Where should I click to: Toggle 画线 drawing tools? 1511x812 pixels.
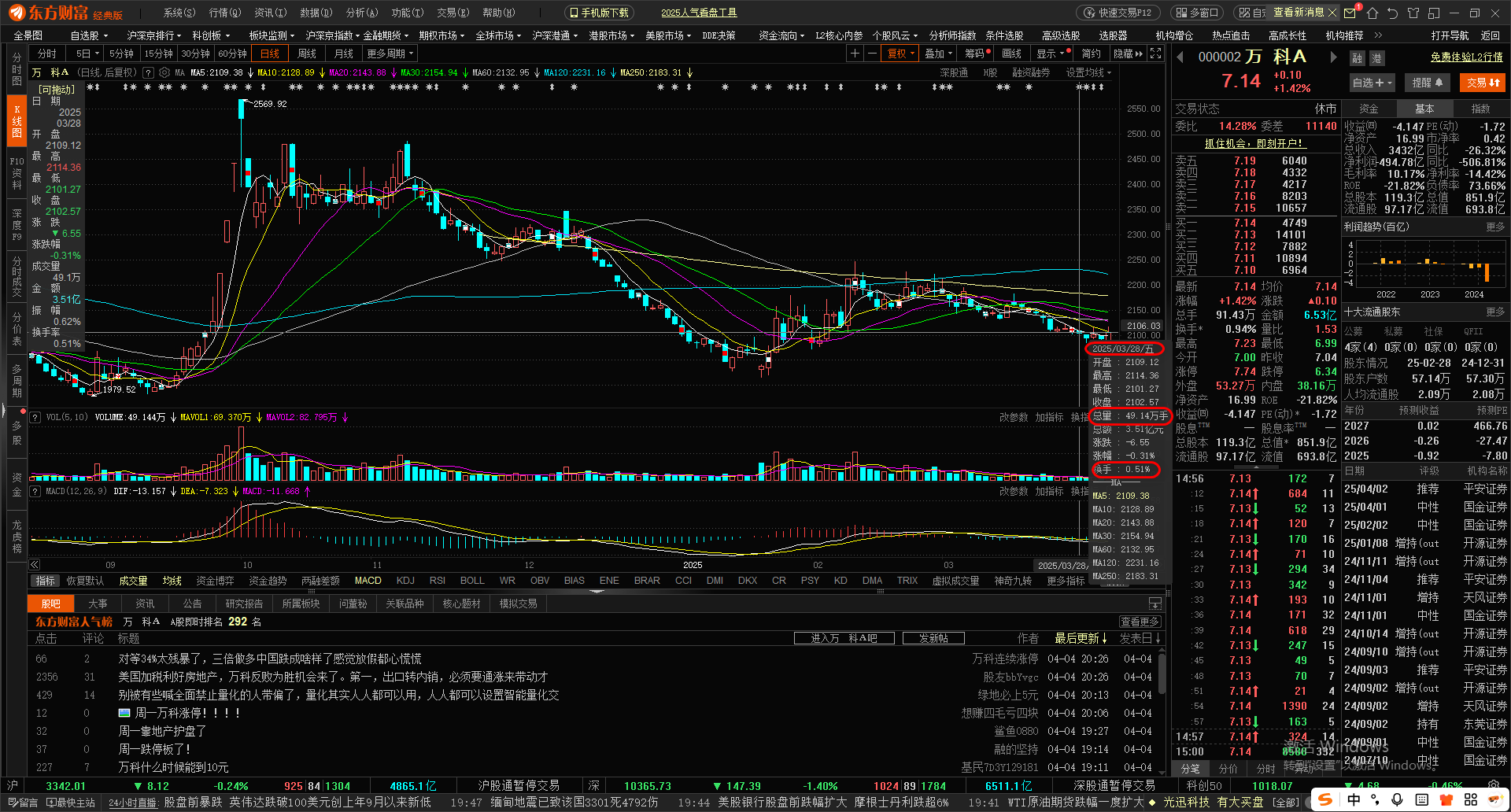pos(1011,54)
